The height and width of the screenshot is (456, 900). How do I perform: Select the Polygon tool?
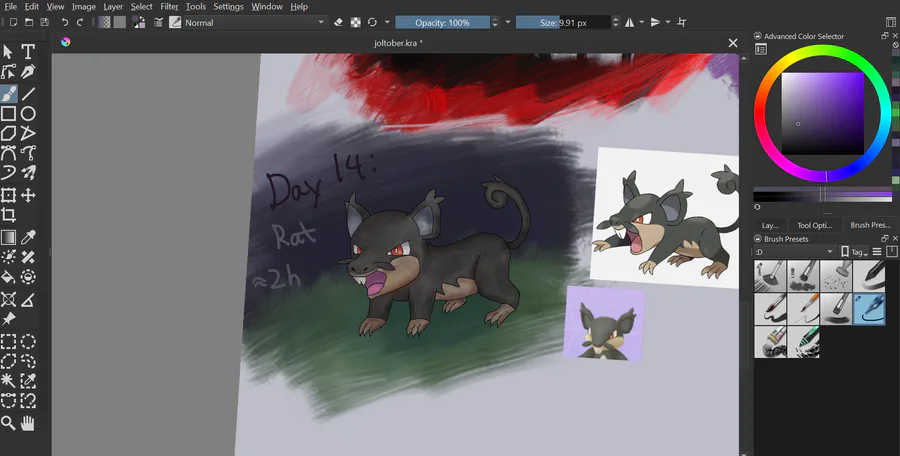pyautogui.click(x=8, y=133)
